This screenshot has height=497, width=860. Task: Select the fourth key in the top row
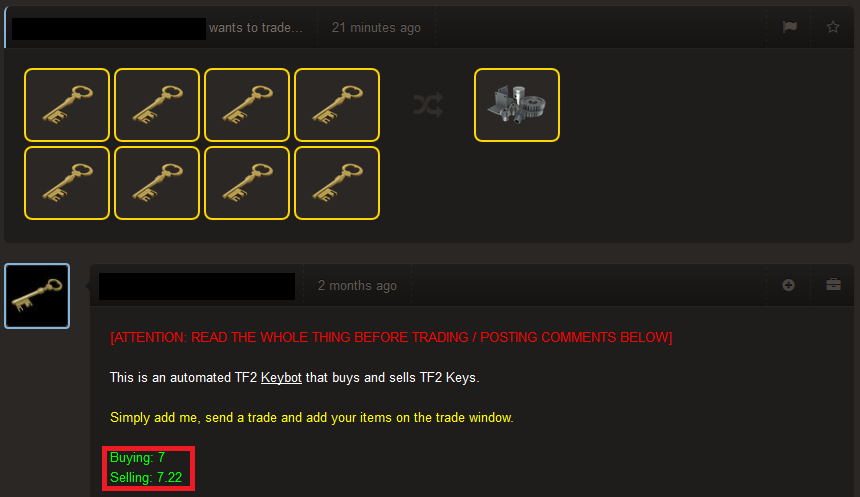[337, 105]
